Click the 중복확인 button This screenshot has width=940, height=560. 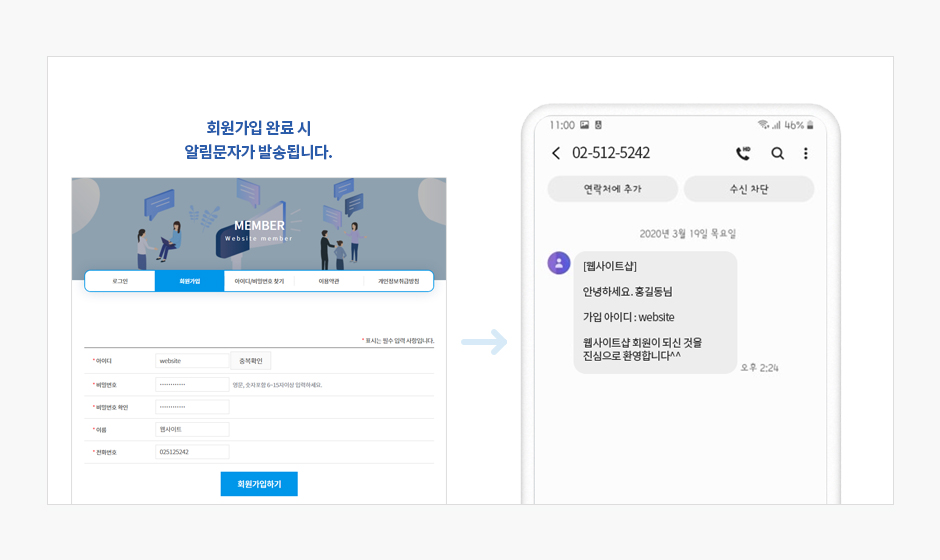pos(251,361)
